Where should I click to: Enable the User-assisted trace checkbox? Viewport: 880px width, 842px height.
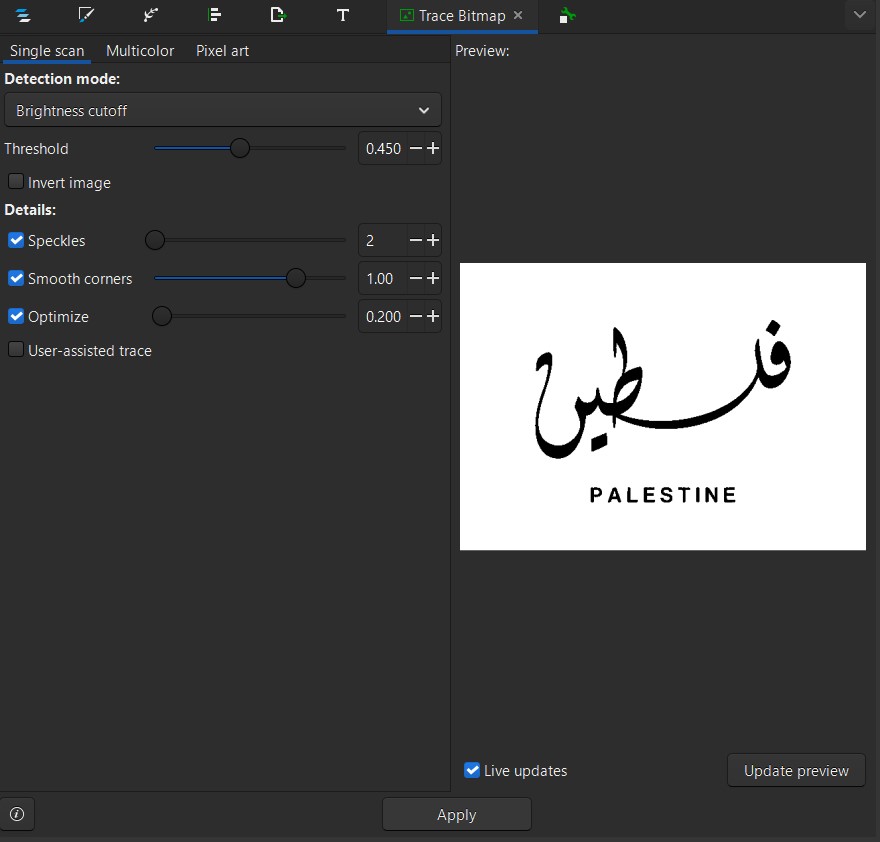16,349
